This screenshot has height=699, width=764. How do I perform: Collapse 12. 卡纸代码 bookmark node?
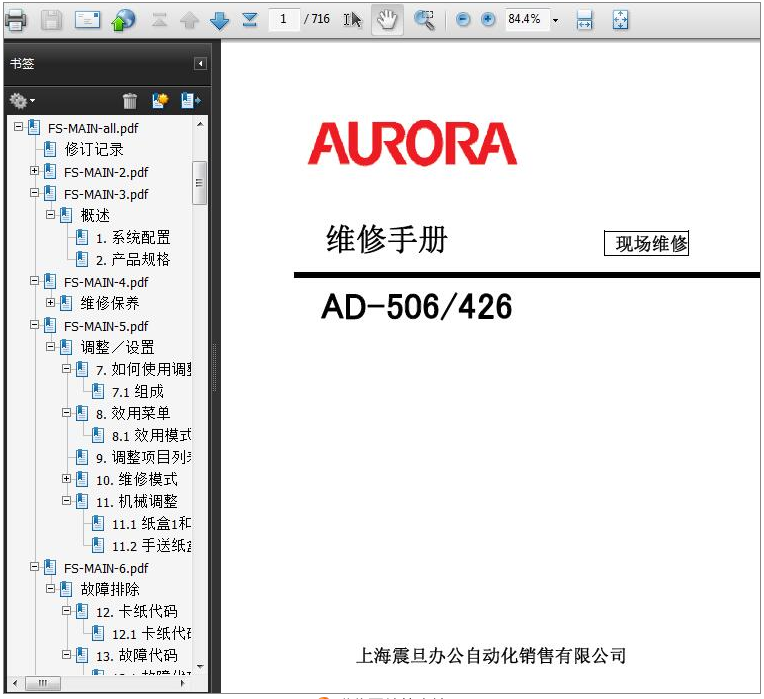tap(66, 610)
